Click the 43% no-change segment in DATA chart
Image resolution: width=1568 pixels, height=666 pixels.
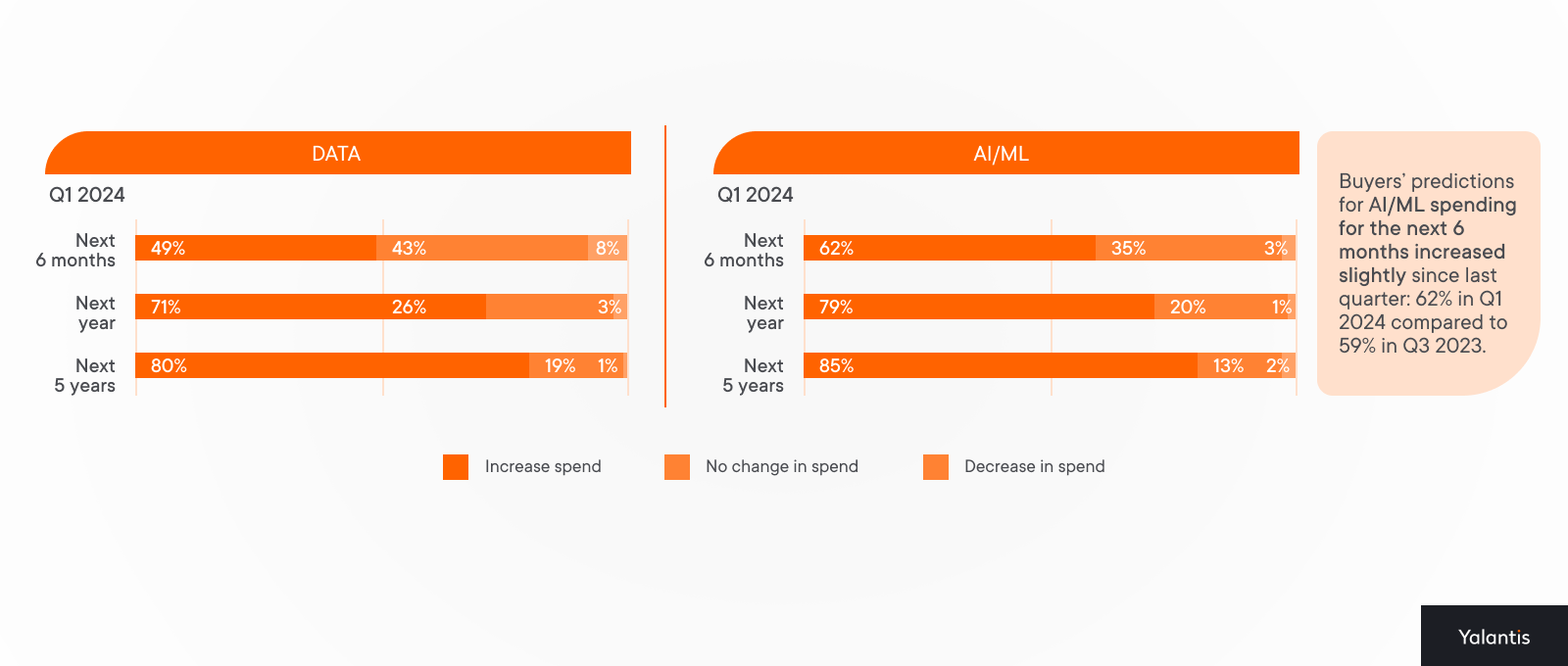coord(482,248)
